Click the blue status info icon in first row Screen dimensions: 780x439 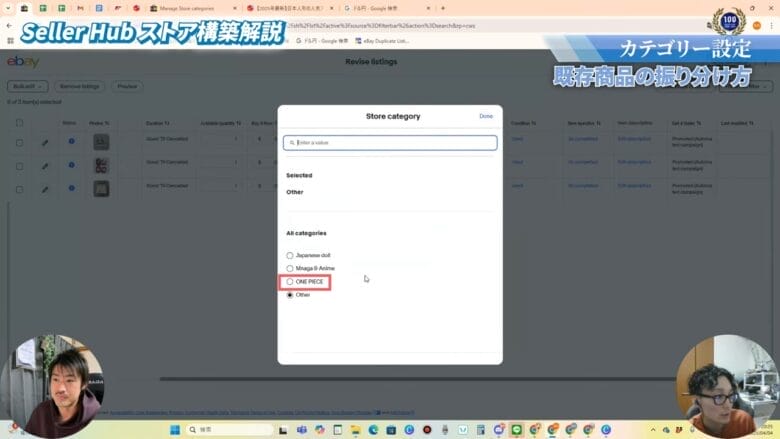pyautogui.click(x=71, y=141)
